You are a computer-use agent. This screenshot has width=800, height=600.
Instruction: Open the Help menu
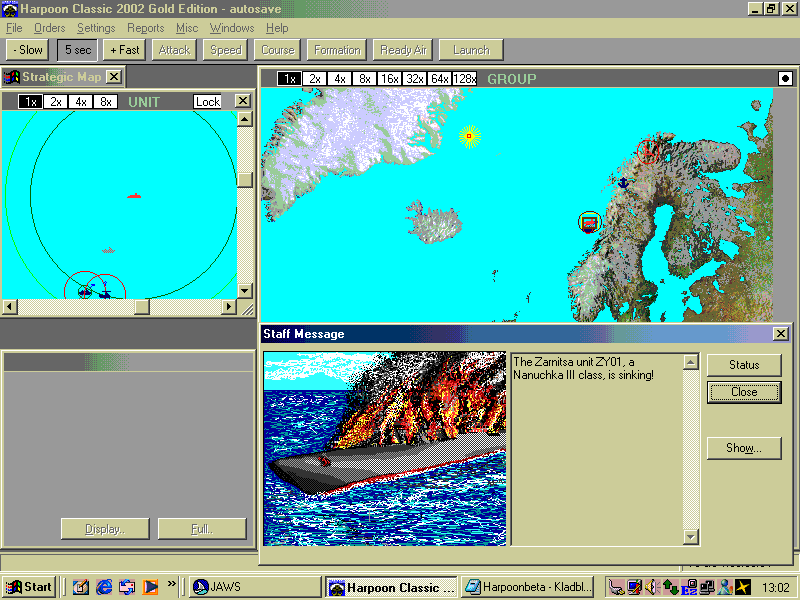[277, 28]
